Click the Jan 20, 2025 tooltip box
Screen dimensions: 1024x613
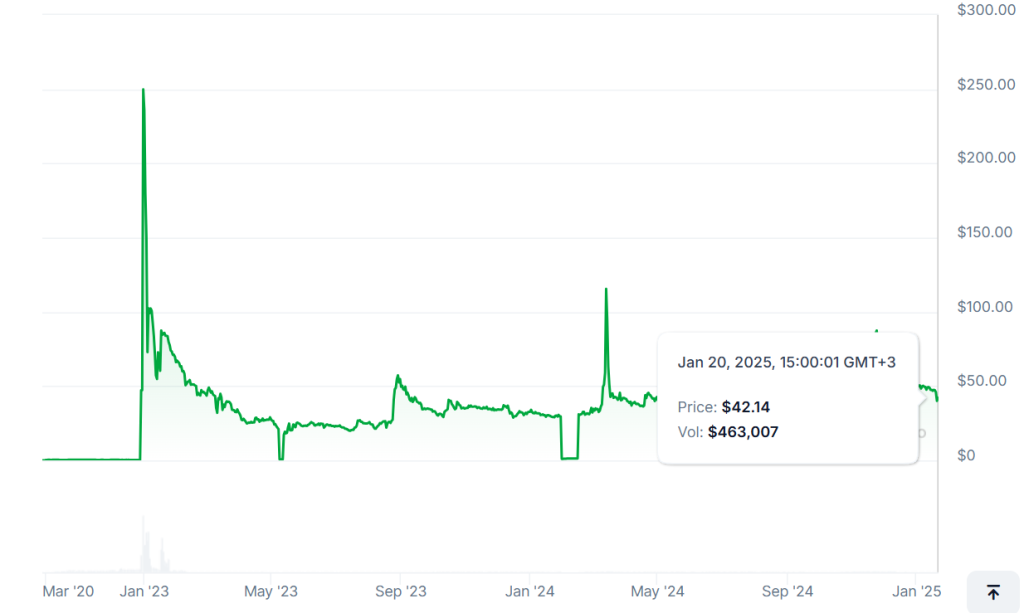[x=787, y=397]
